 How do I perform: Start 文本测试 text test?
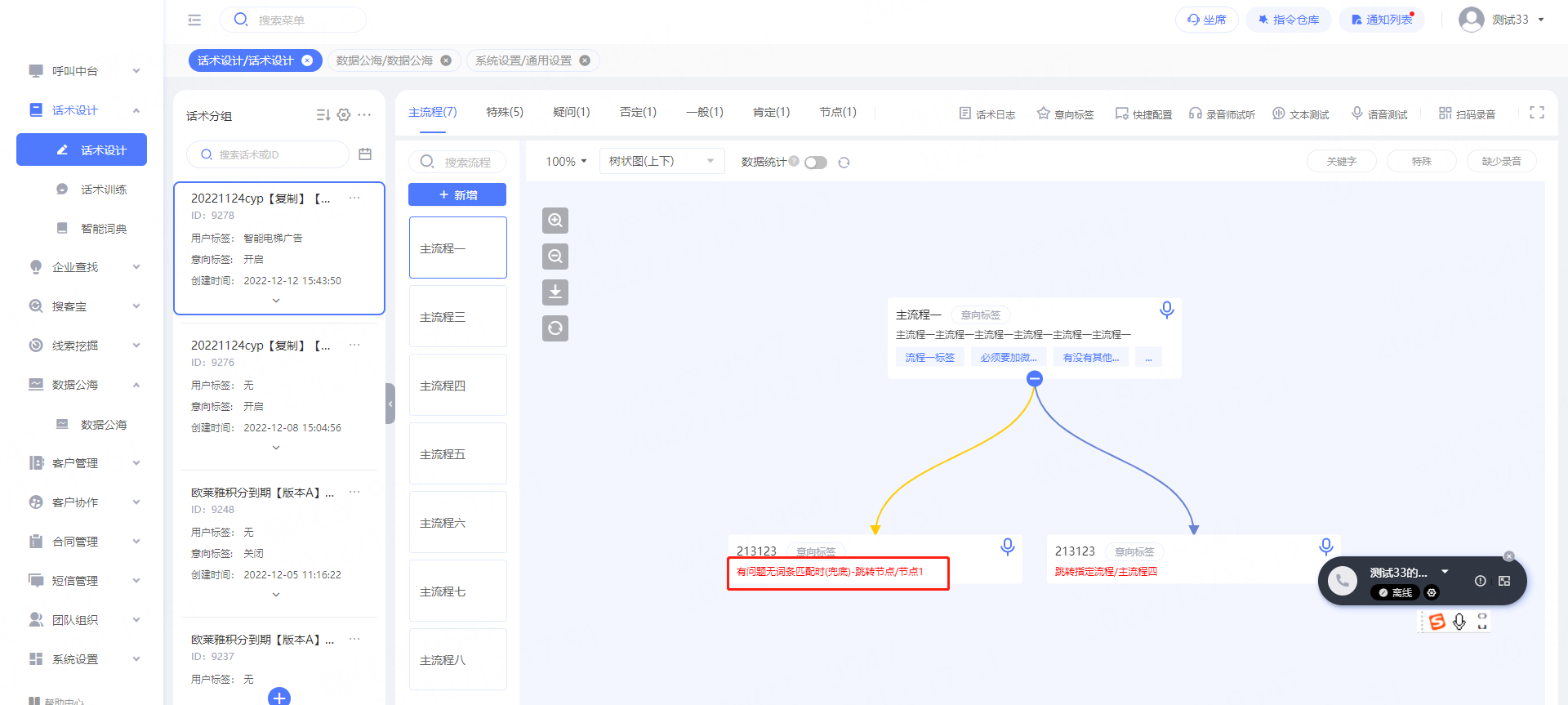coord(1301,114)
